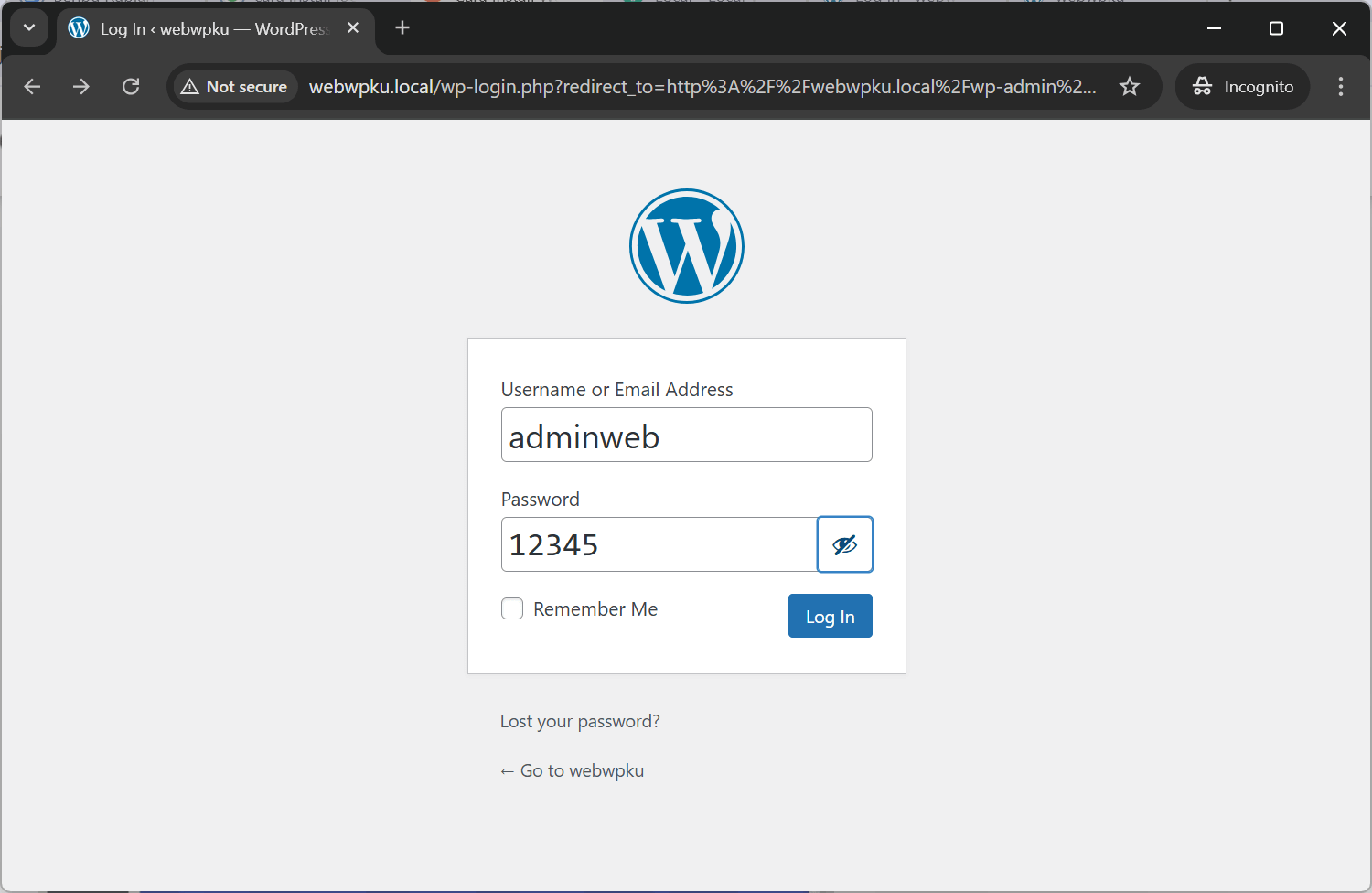1372x893 pixels.
Task: Follow the Go to webwpku link
Action: (572, 770)
